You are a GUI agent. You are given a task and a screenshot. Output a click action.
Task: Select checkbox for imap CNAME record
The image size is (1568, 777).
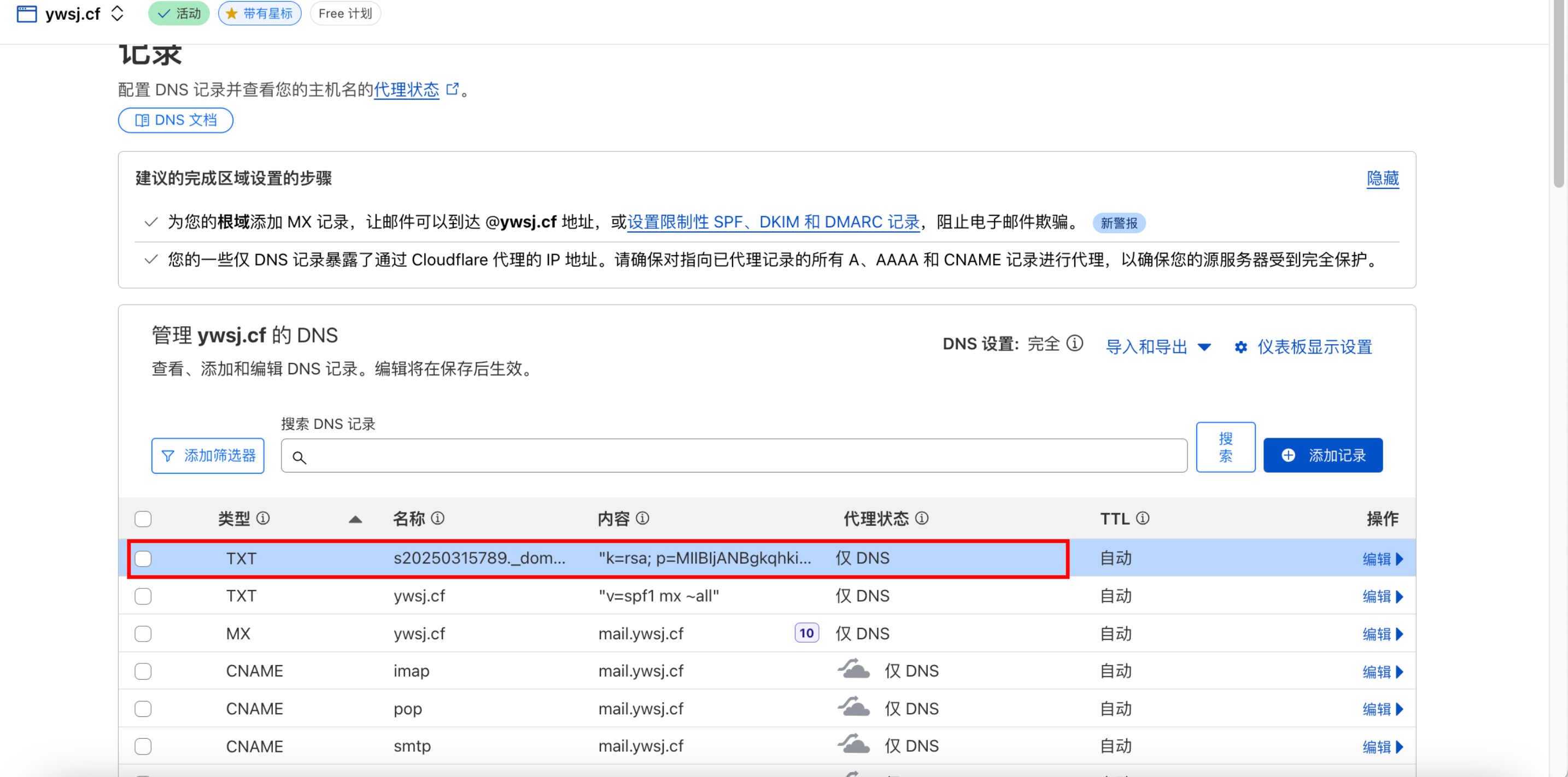tap(143, 672)
